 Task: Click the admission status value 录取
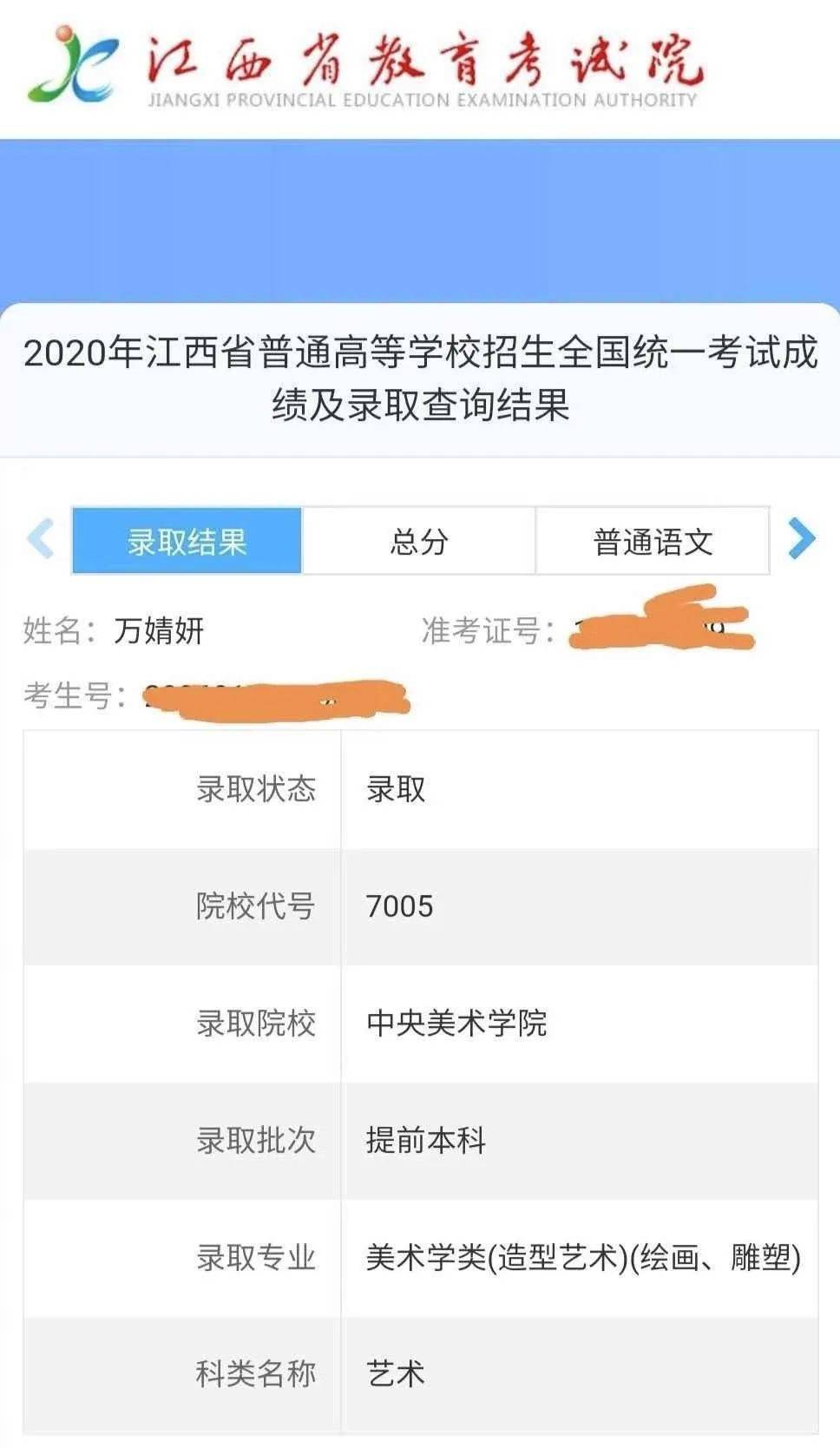point(396,789)
